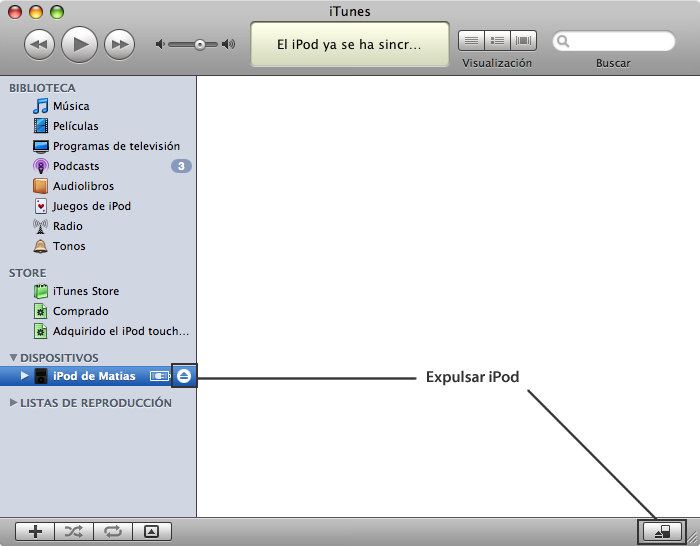This screenshot has width=700, height=546.
Task: Click the window resize grip icon
Action: click(x=693, y=539)
